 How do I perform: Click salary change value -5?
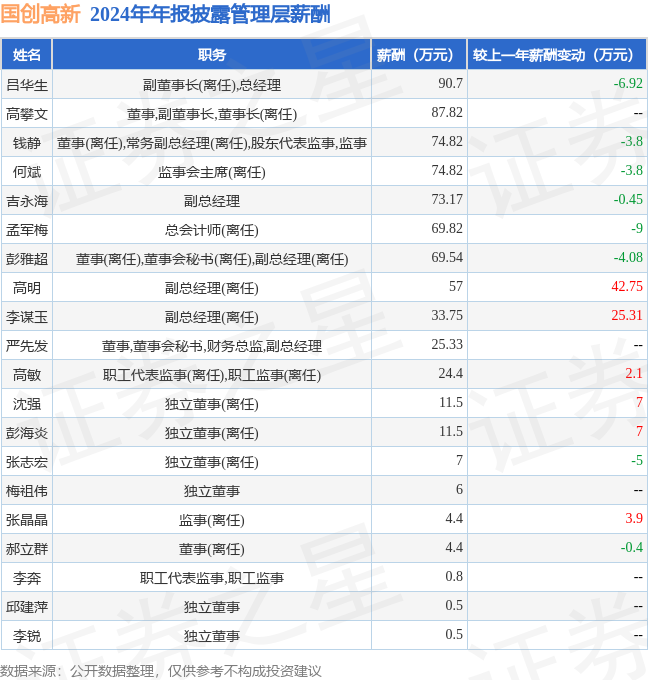(x=637, y=460)
